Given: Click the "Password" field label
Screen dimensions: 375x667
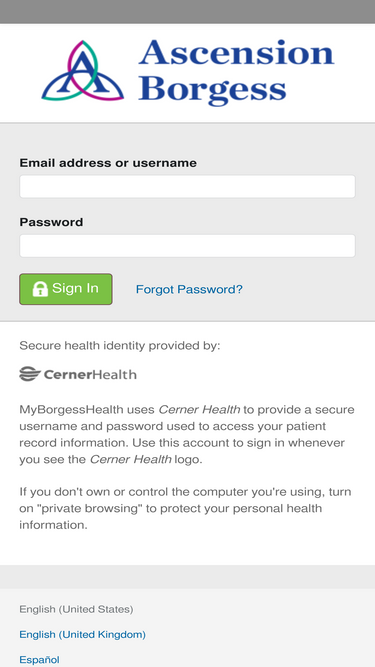Looking at the screenshot, I should 51,222.
